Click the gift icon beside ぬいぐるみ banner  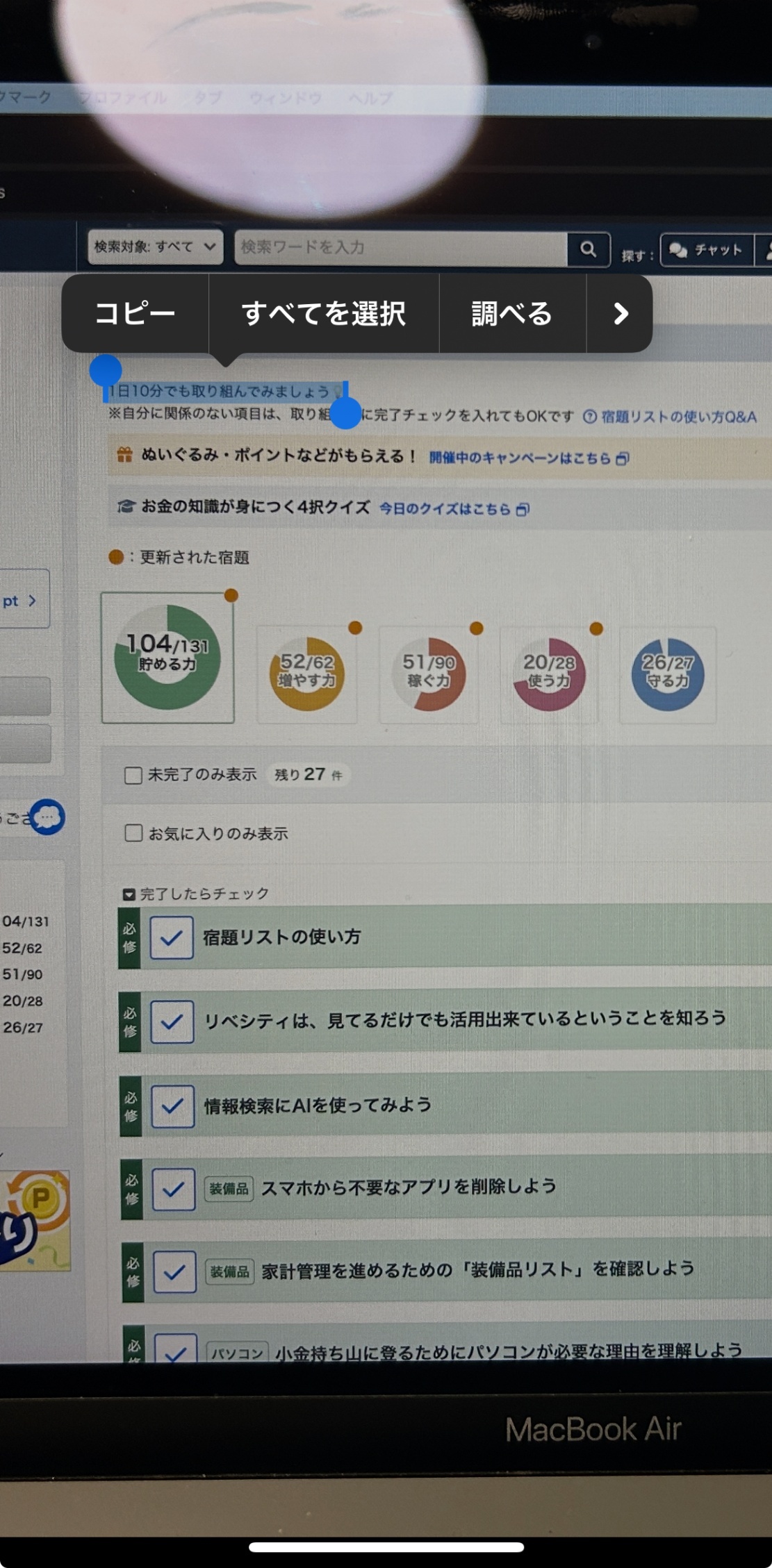pos(124,456)
